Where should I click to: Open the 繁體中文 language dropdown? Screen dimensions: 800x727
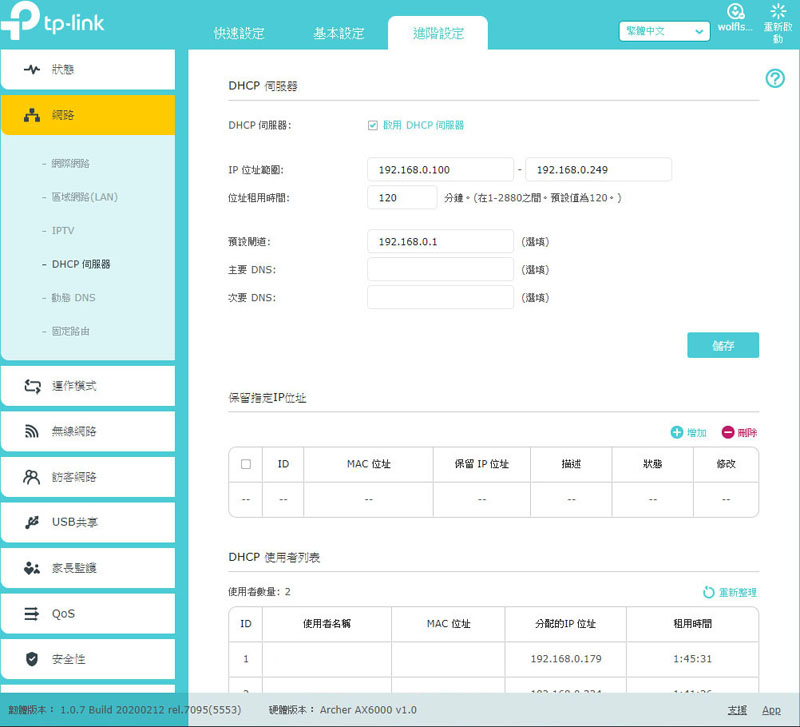664,31
